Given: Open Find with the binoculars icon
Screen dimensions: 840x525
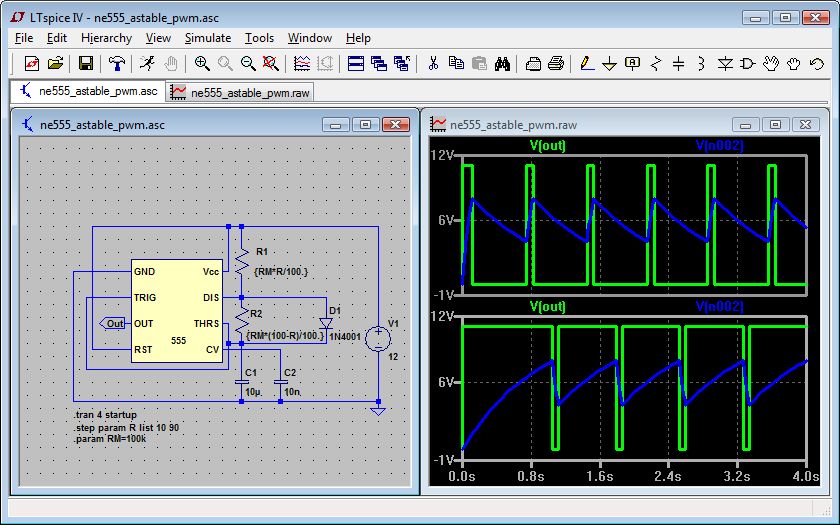Looking at the screenshot, I should coord(502,64).
